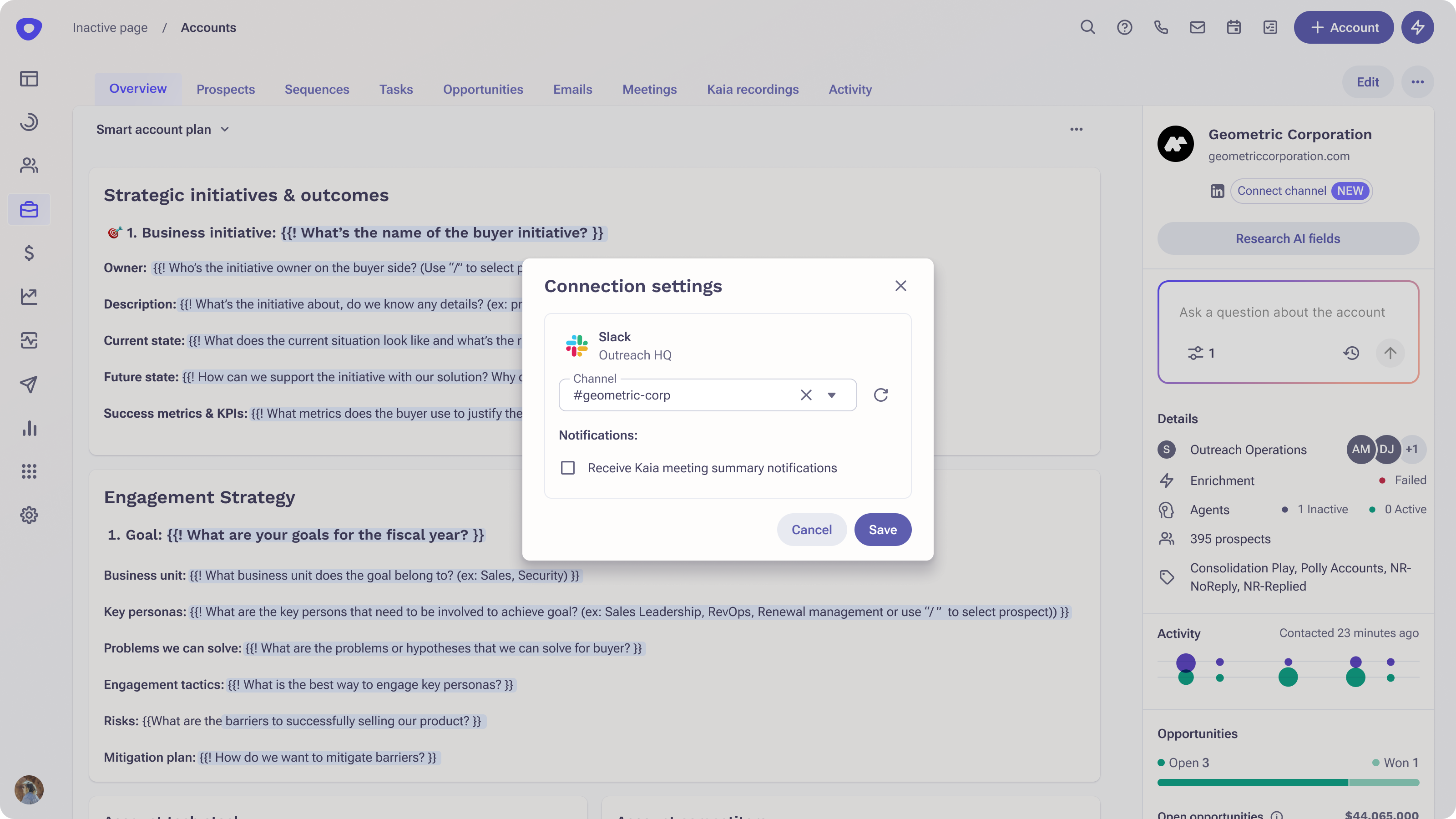Viewport: 1456px width, 819px height.
Task: View Geometric Corporation's LinkedIn profile
Action: pos(1218,191)
